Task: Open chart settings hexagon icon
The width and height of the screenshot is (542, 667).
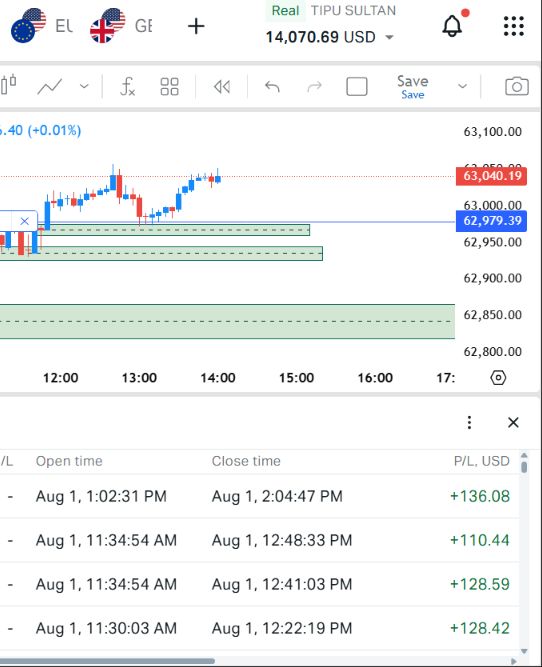Action: 498,377
